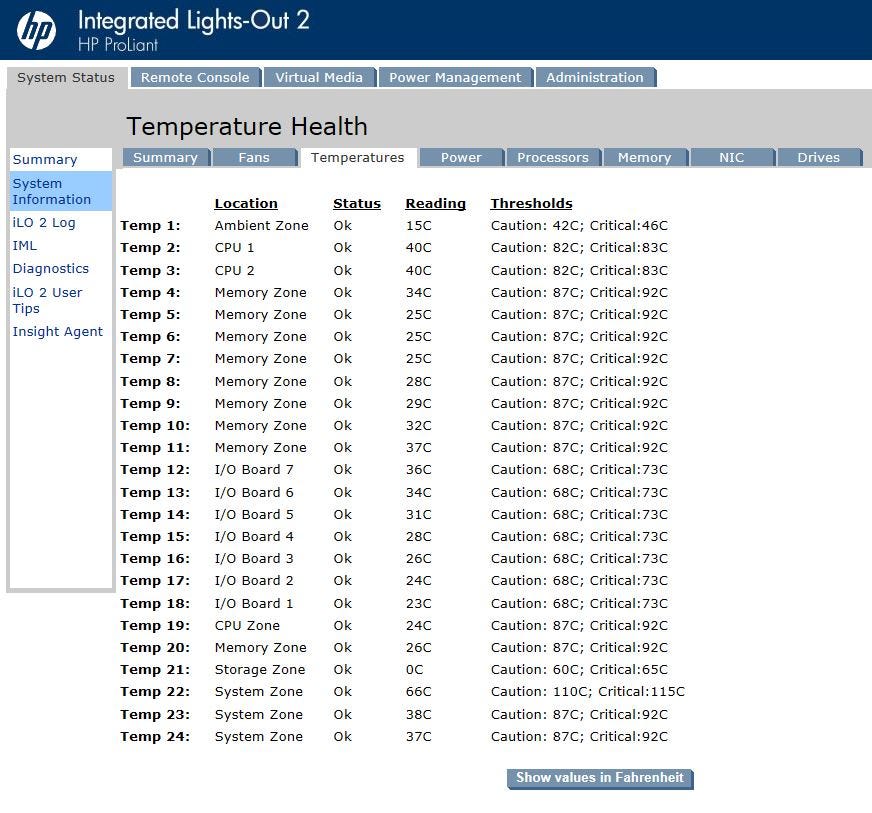Viewport: 872px width, 813px height.
Task: Click the HP logo icon
Action: [37, 31]
